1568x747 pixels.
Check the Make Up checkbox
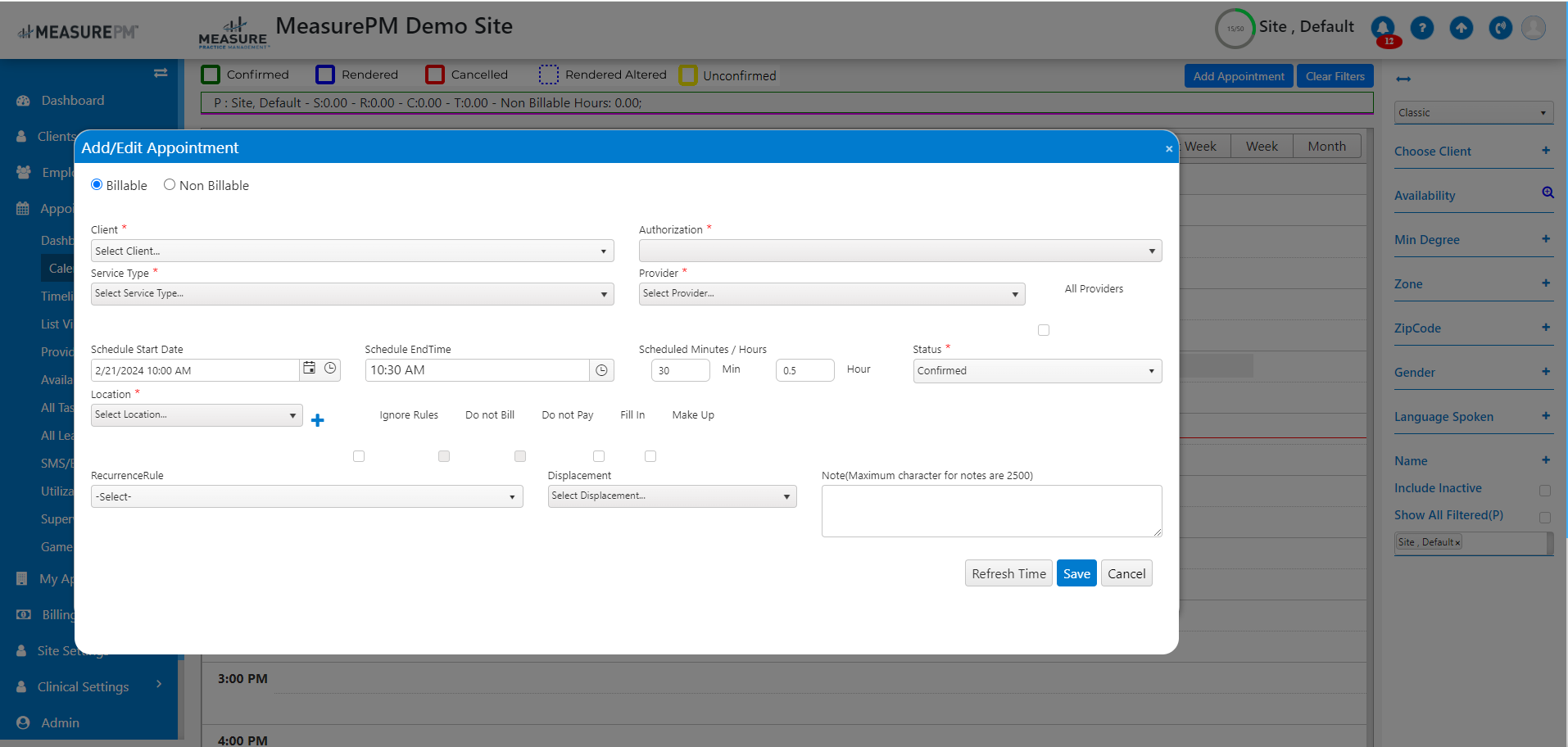pyautogui.click(x=650, y=456)
